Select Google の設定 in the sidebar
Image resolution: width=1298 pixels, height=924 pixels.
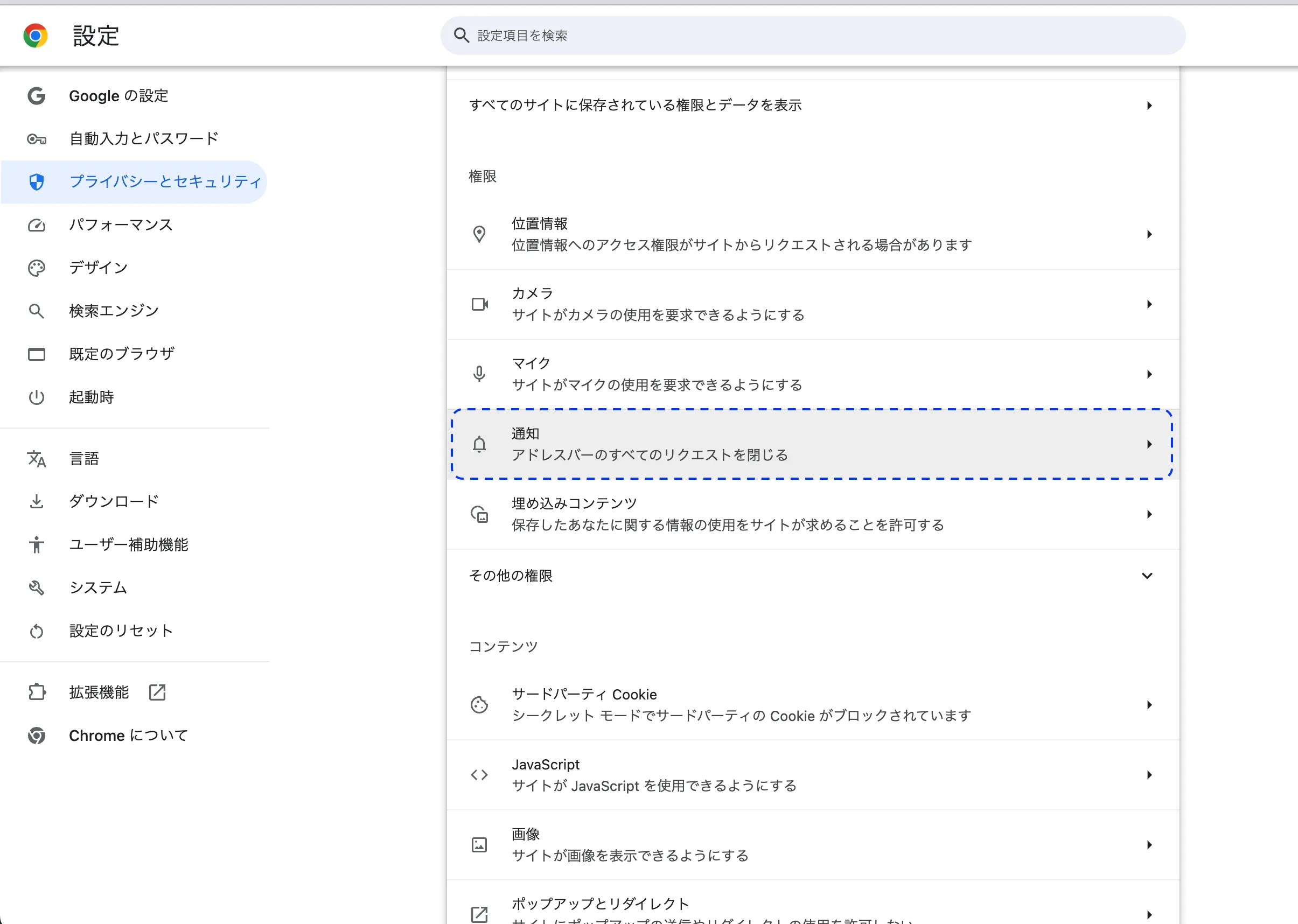134,96
